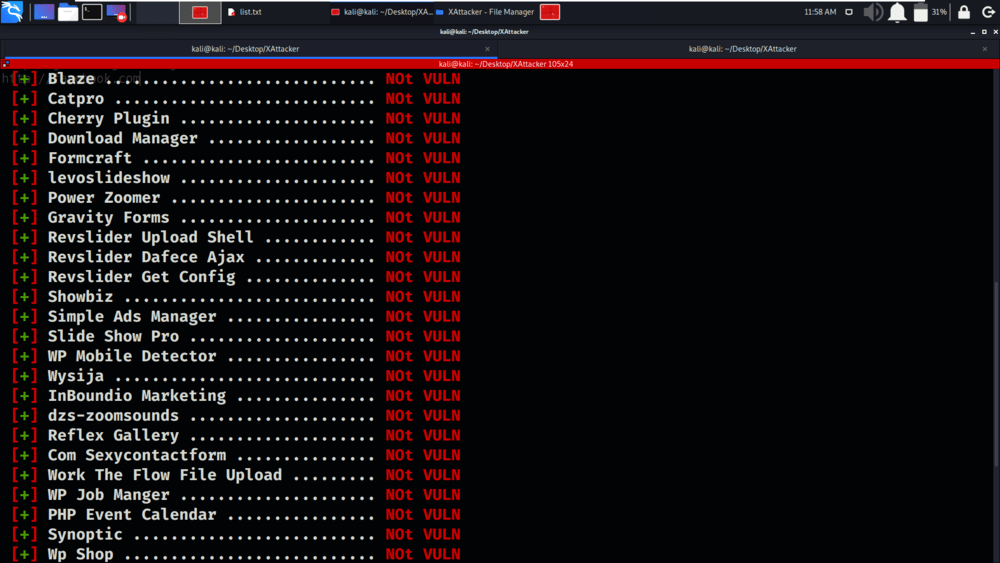The height and width of the screenshot is (563, 1000).
Task: Click 'NOt VULN' result beside Gravity Forms
Action: tap(423, 217)
